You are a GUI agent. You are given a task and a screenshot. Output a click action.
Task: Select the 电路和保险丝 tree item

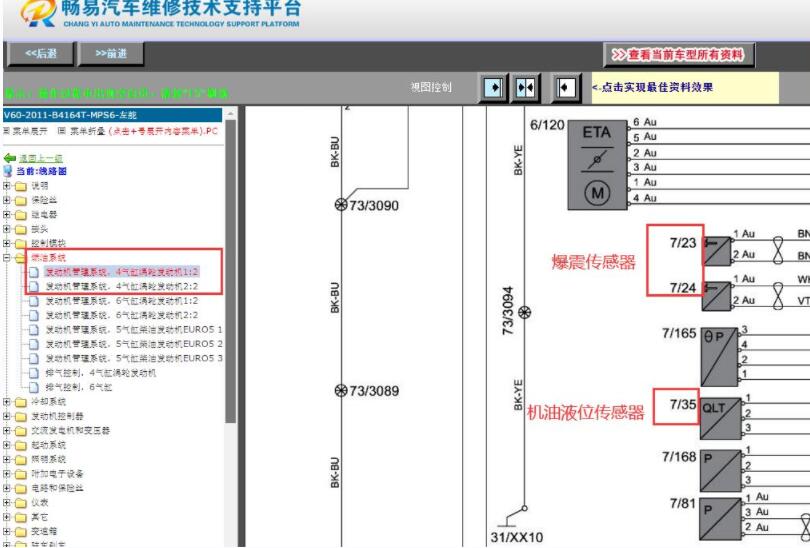pyautogui.click(x=57, y=489)
